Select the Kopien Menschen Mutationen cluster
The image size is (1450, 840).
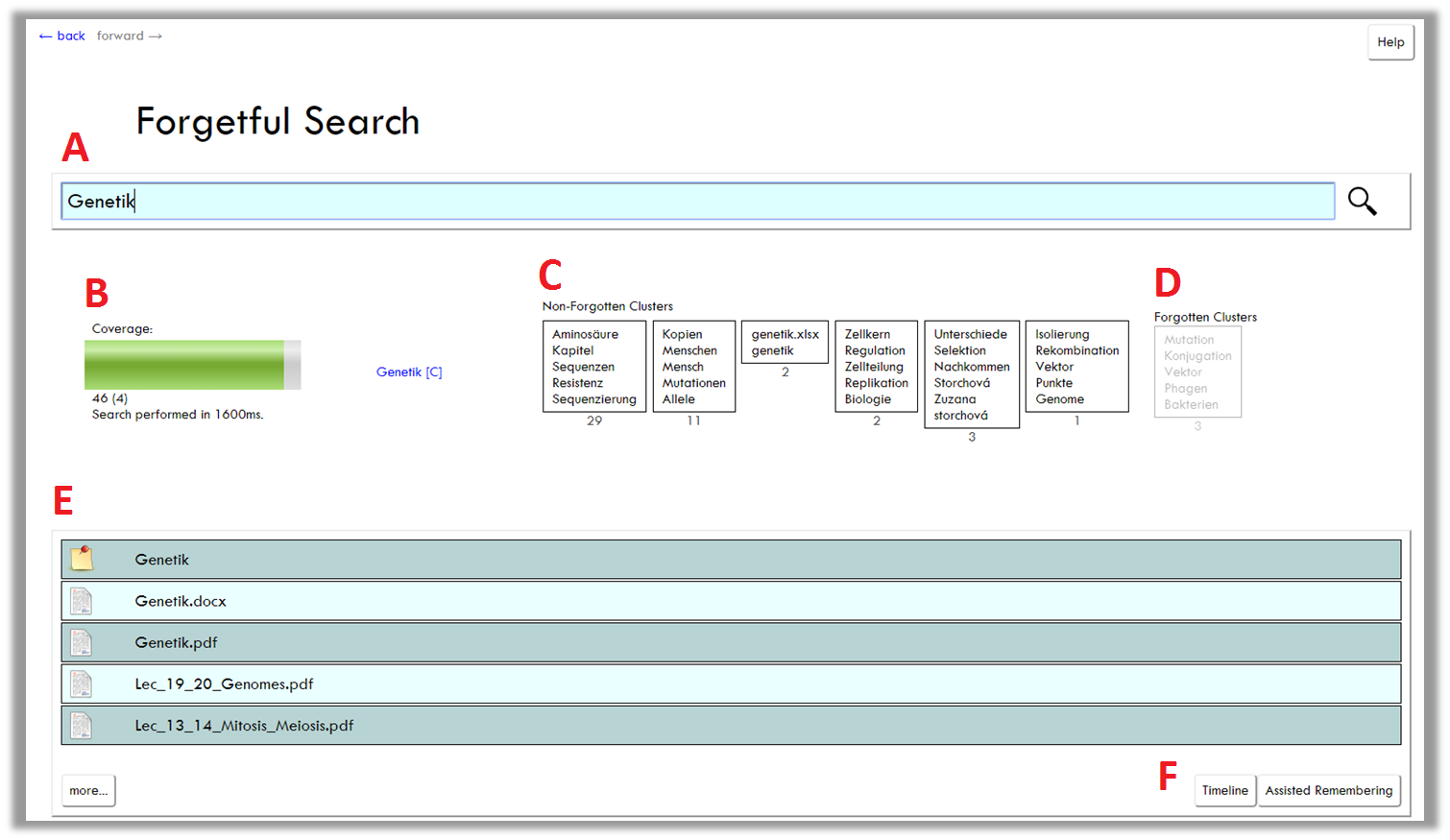click(693, 367)
